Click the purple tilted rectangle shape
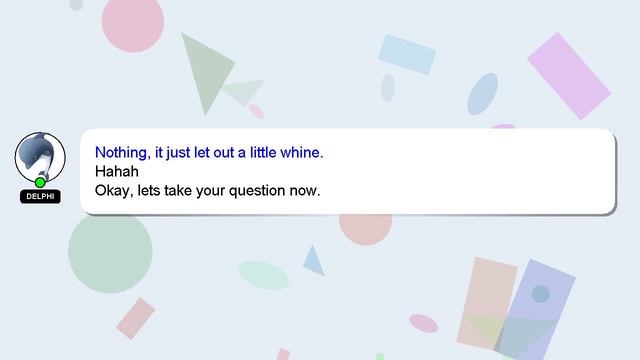Image resolution: width=640 pixels, height=360 pixels. click(569, 76)
